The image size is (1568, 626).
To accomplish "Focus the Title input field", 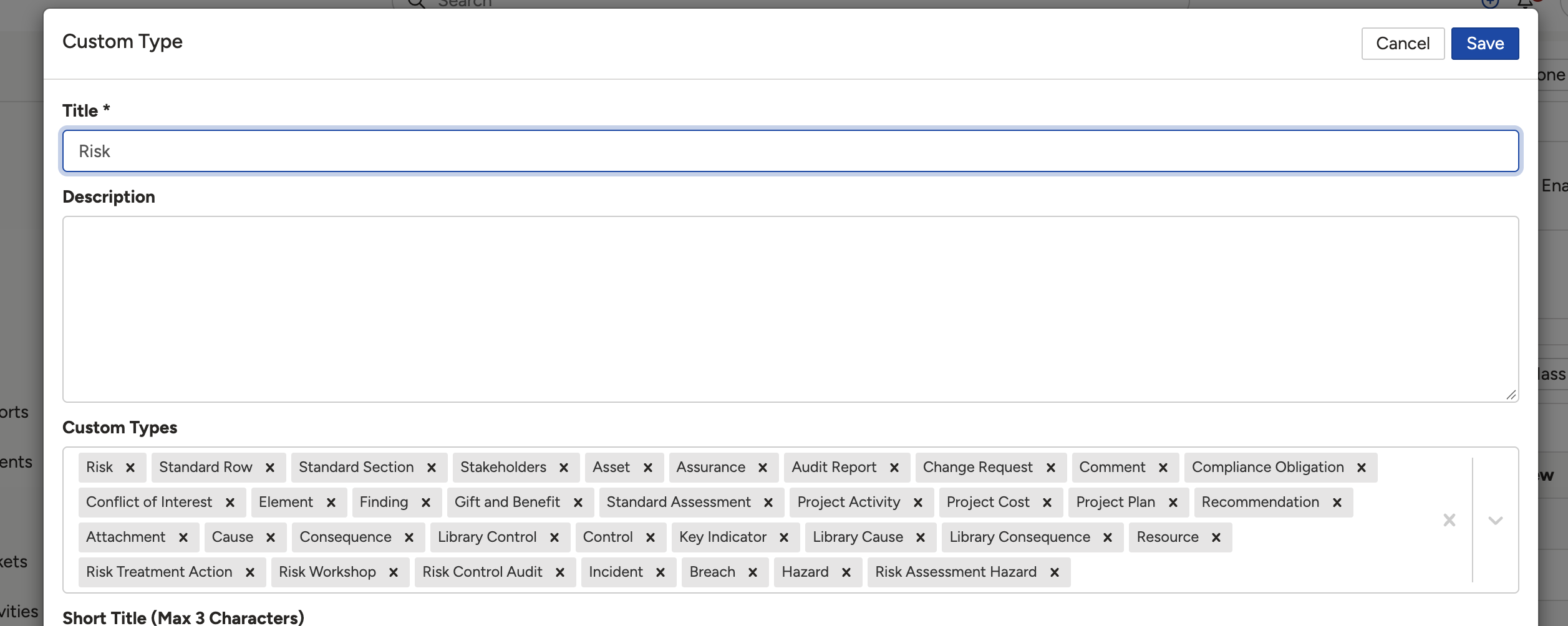I will point(791,151).
